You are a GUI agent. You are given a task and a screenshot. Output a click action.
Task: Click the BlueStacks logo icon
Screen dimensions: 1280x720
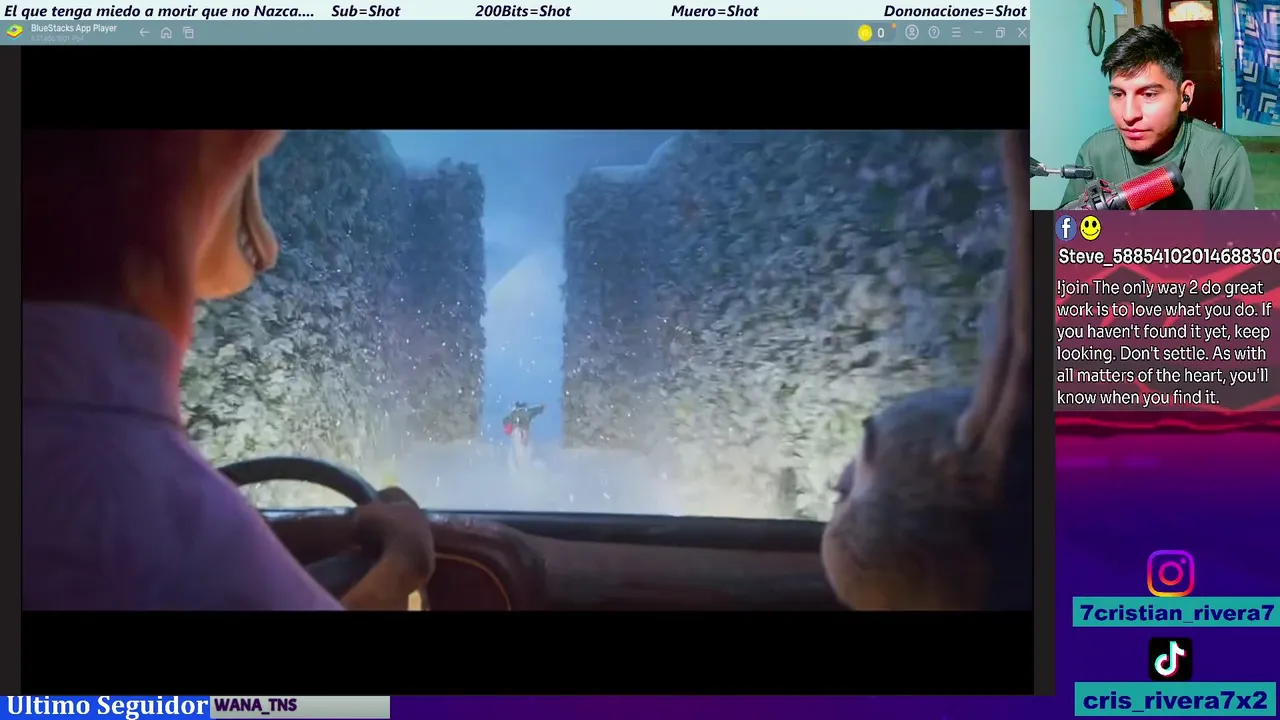pos(14,31)
